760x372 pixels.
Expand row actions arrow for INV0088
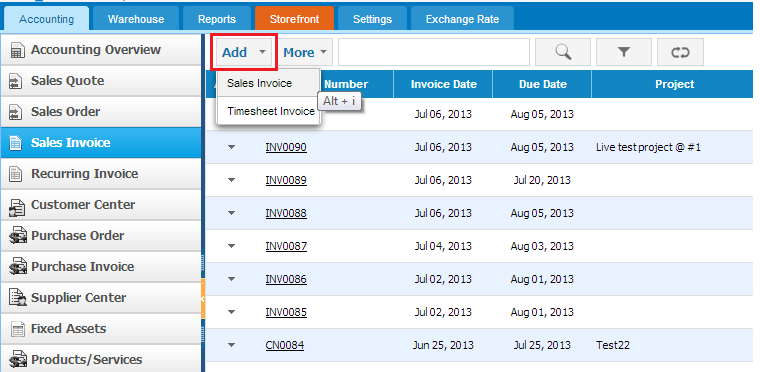point(231,213)
